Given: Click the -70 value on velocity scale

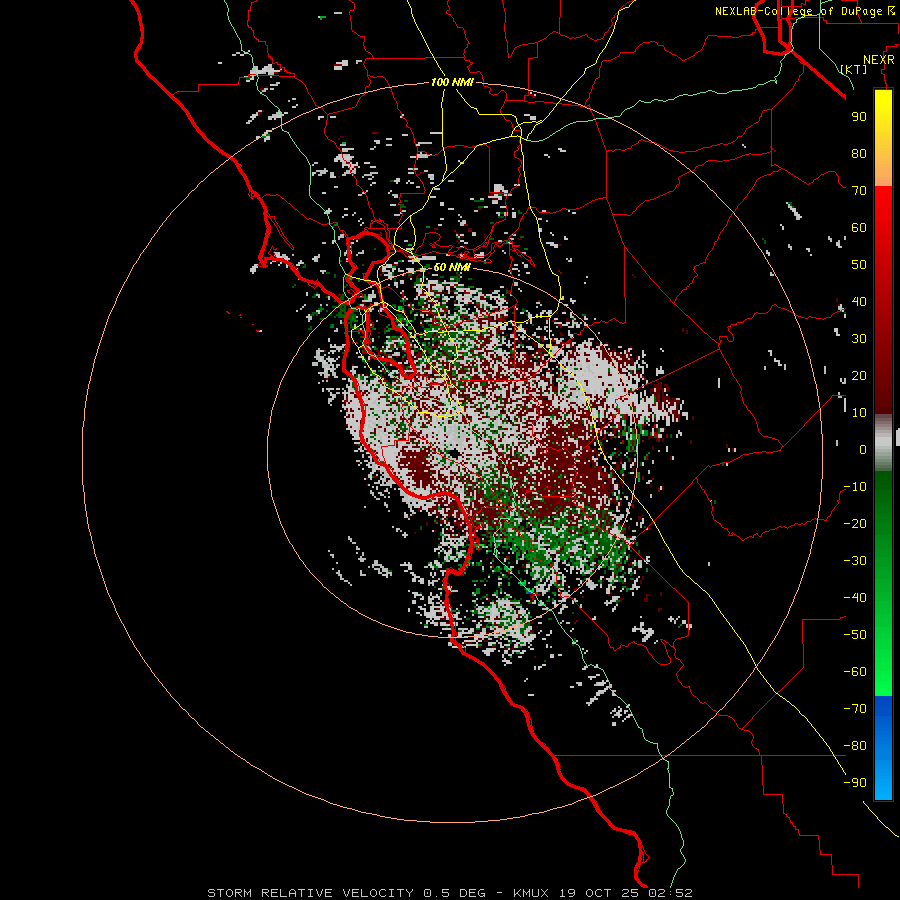Looking at the screenshot, I should (855, 709).
